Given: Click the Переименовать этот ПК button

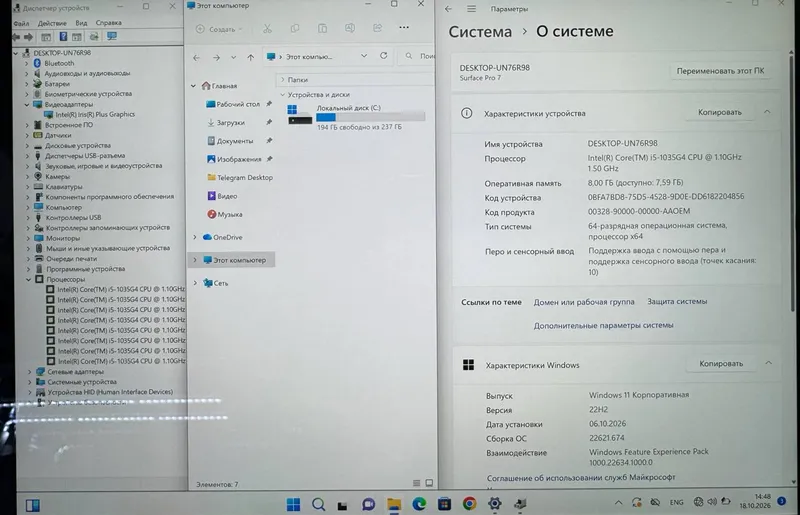Looking at the screenshot, I should point(720,71).
